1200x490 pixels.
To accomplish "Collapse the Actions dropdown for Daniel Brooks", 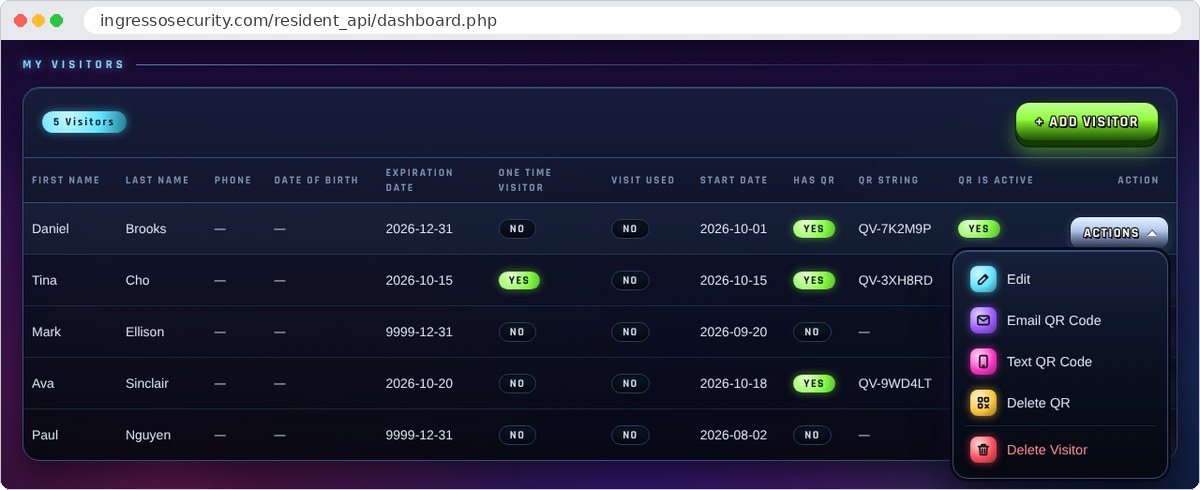I will click(1119, 232).
